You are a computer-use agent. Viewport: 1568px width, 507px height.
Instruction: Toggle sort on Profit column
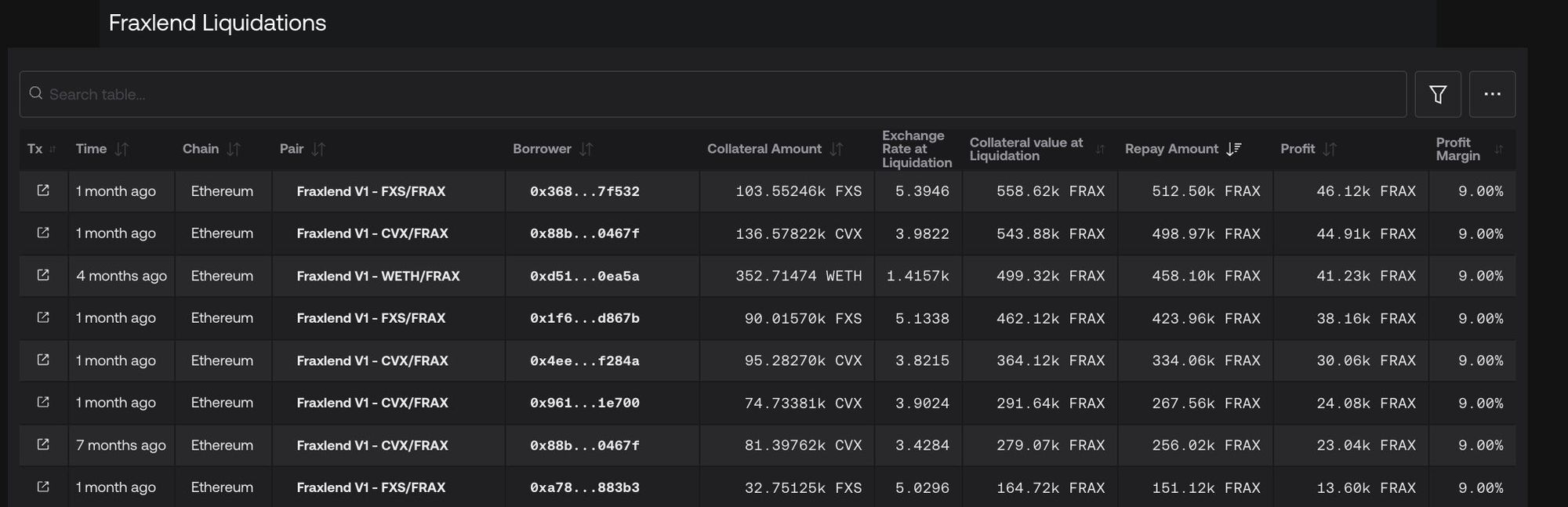pos(1329,149)
